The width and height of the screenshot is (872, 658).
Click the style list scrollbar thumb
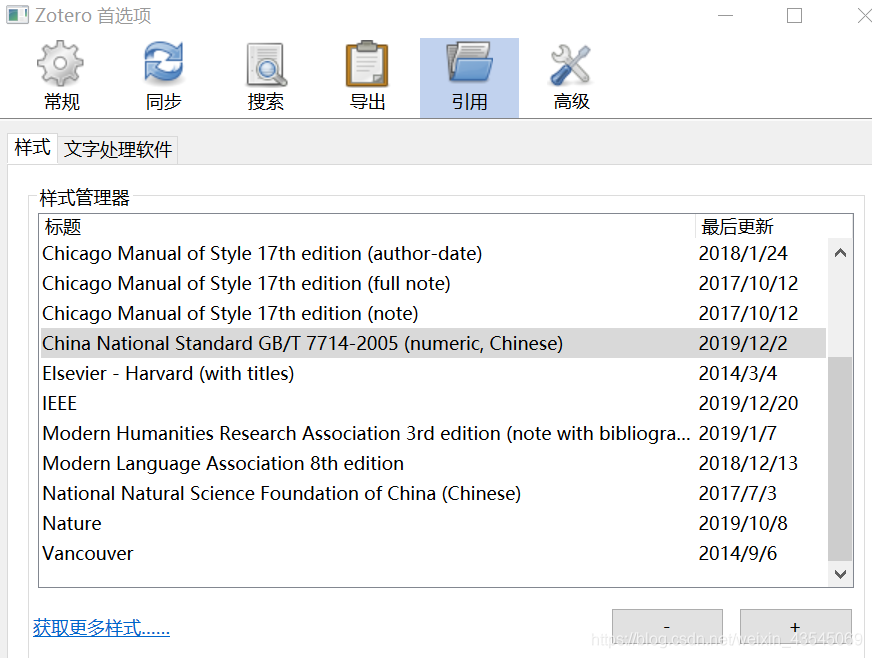coord(840,459)
